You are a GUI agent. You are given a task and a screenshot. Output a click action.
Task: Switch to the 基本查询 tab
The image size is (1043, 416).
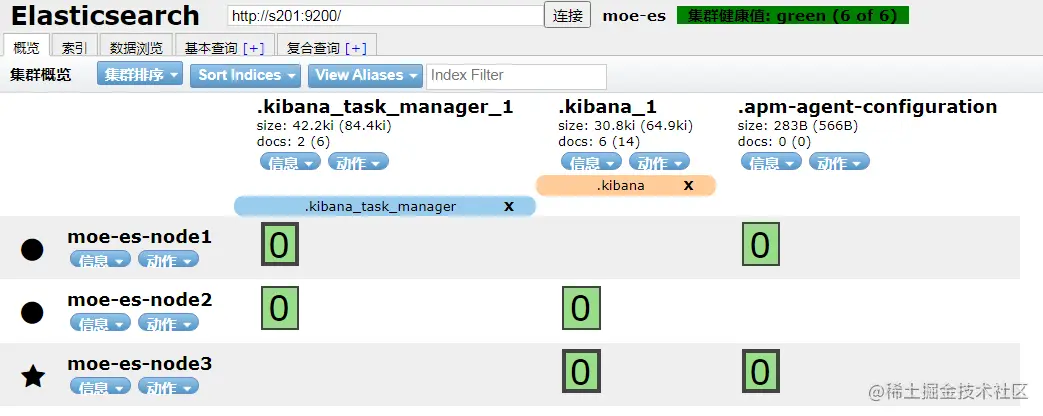211,47
